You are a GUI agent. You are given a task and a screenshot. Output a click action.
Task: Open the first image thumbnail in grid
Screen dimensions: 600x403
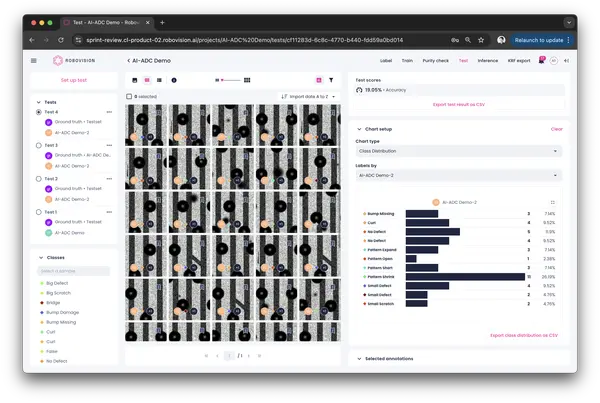[x=146, y=125]
